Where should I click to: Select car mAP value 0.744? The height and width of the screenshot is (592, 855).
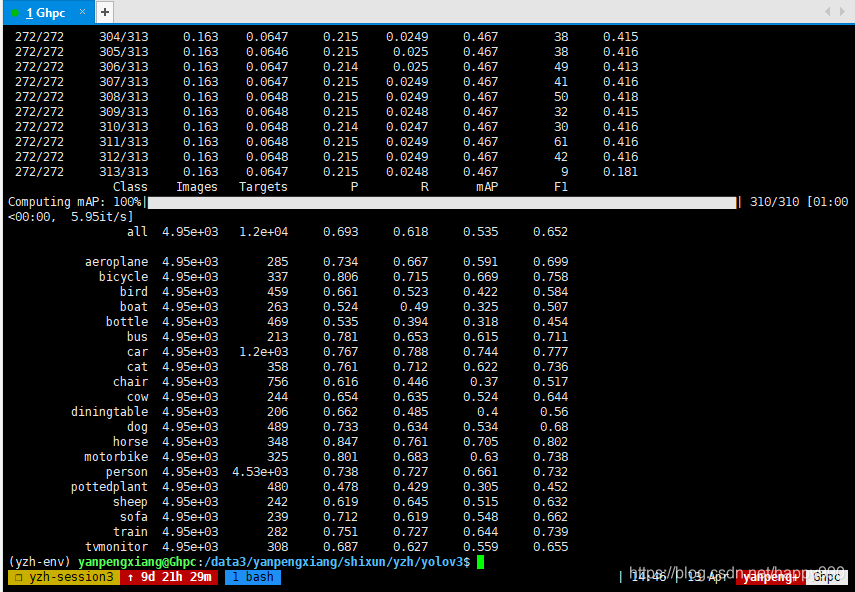point(480,352)
